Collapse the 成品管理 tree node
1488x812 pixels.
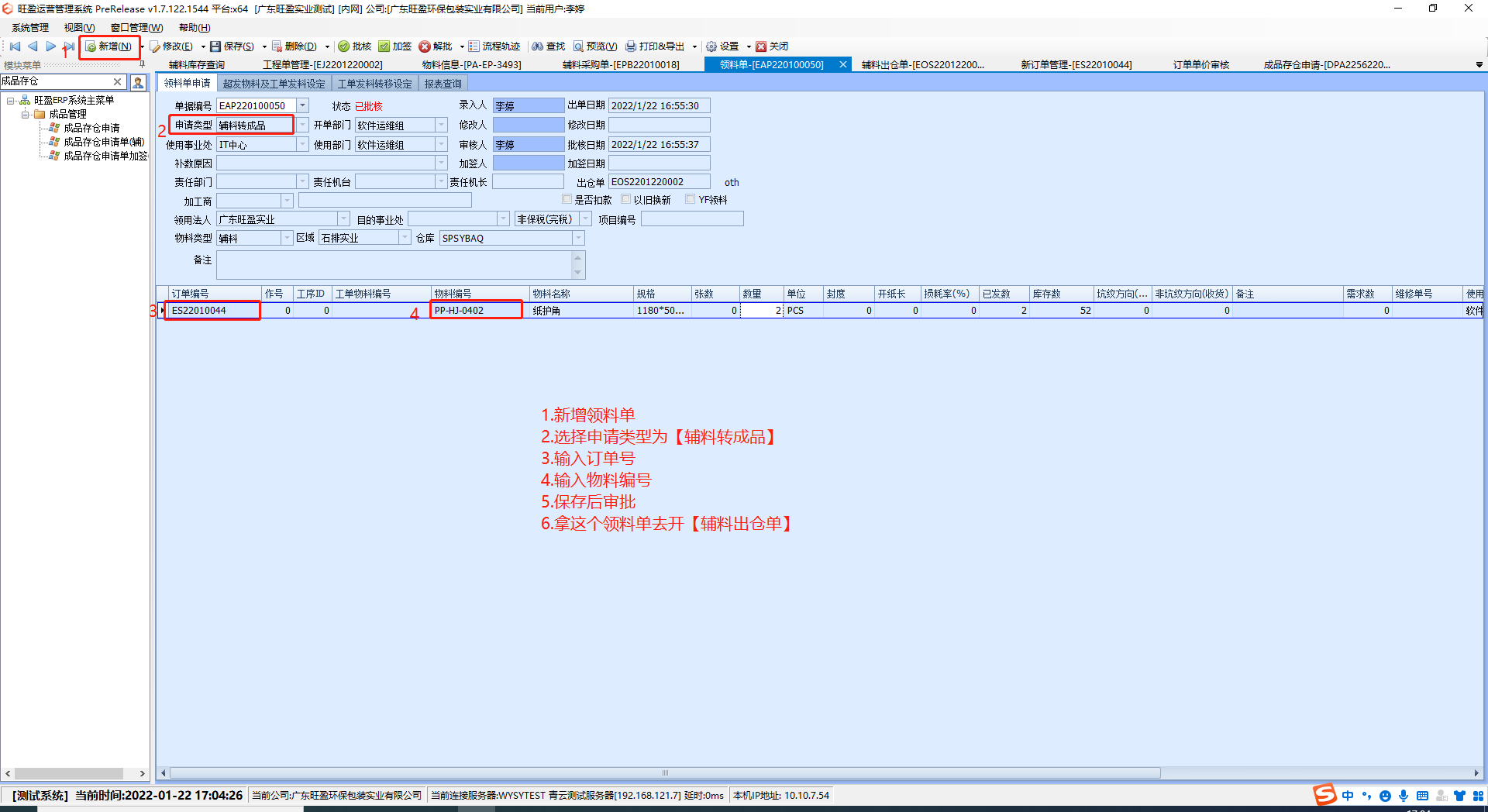coord(26,114)
